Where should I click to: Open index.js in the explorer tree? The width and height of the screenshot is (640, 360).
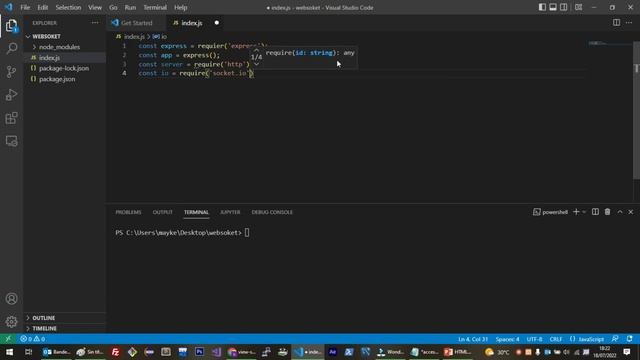65,58
